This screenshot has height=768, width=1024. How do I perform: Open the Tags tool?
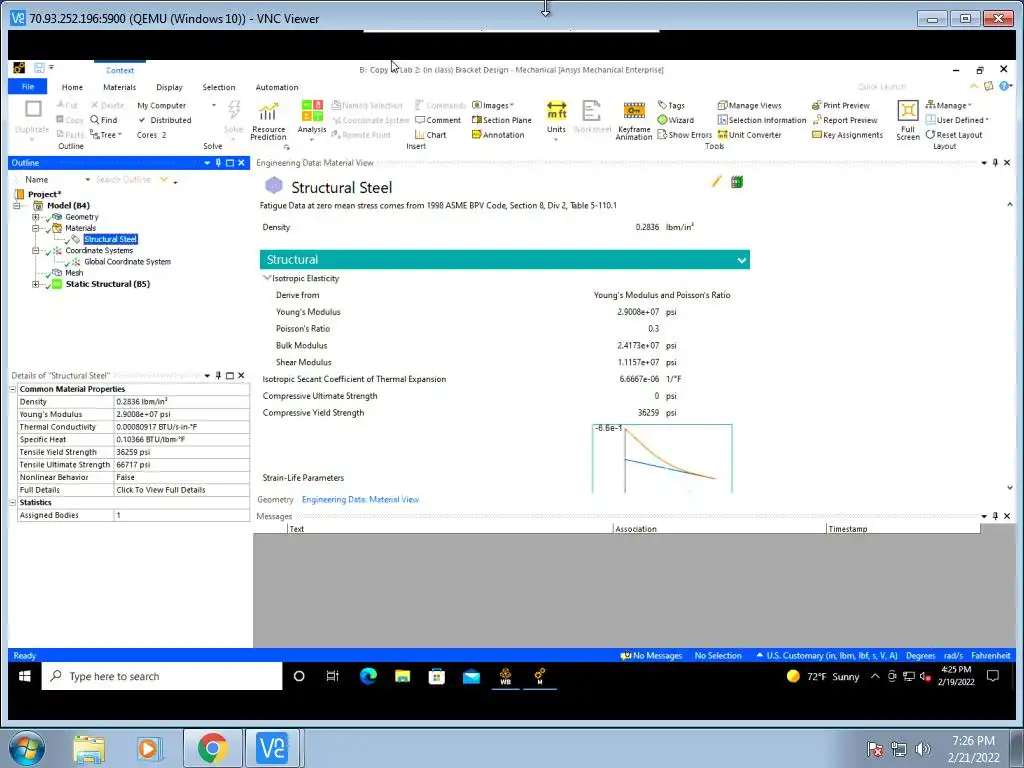[x=671, y=105]
